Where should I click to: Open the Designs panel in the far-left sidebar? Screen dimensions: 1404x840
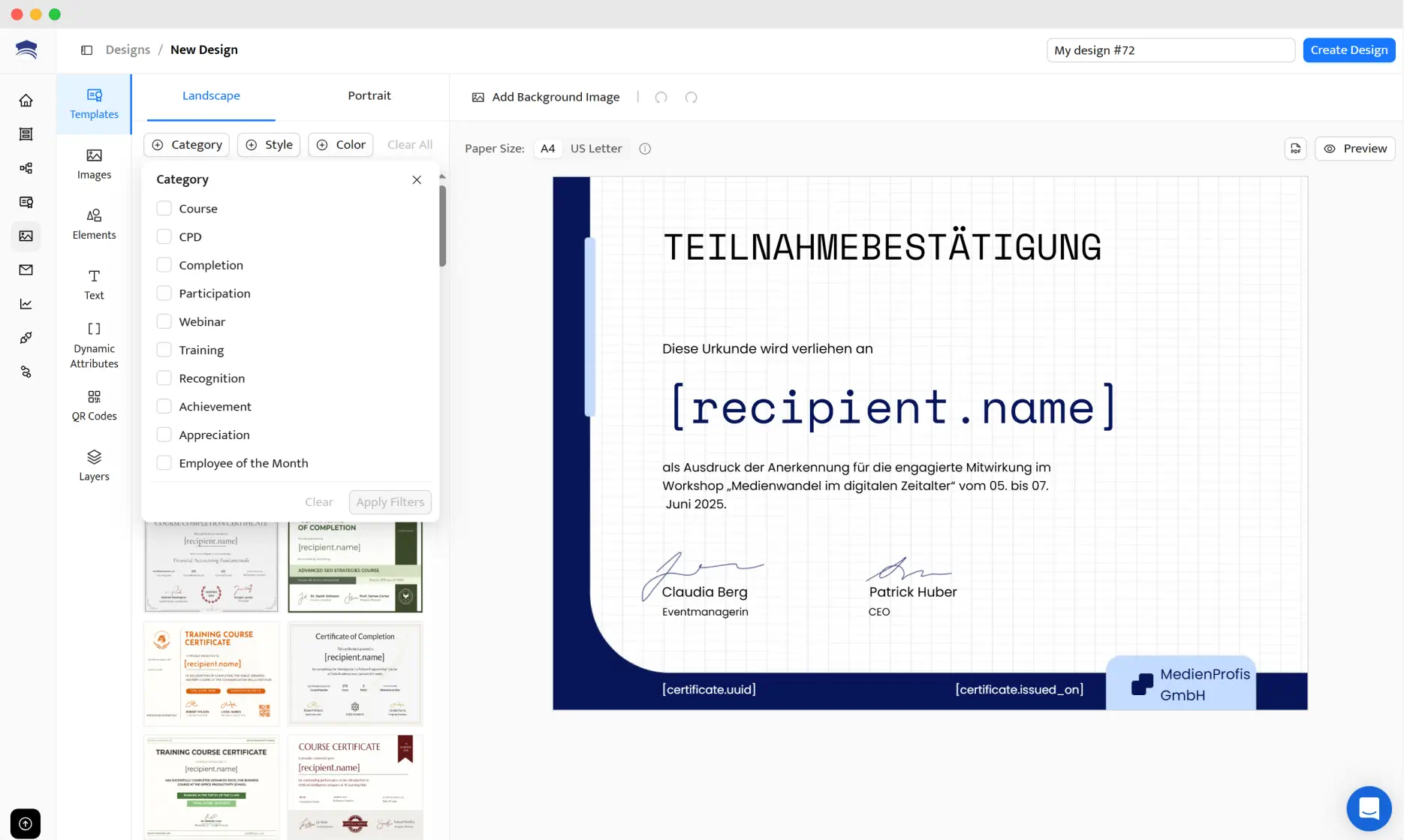click(x=26, y=134)
